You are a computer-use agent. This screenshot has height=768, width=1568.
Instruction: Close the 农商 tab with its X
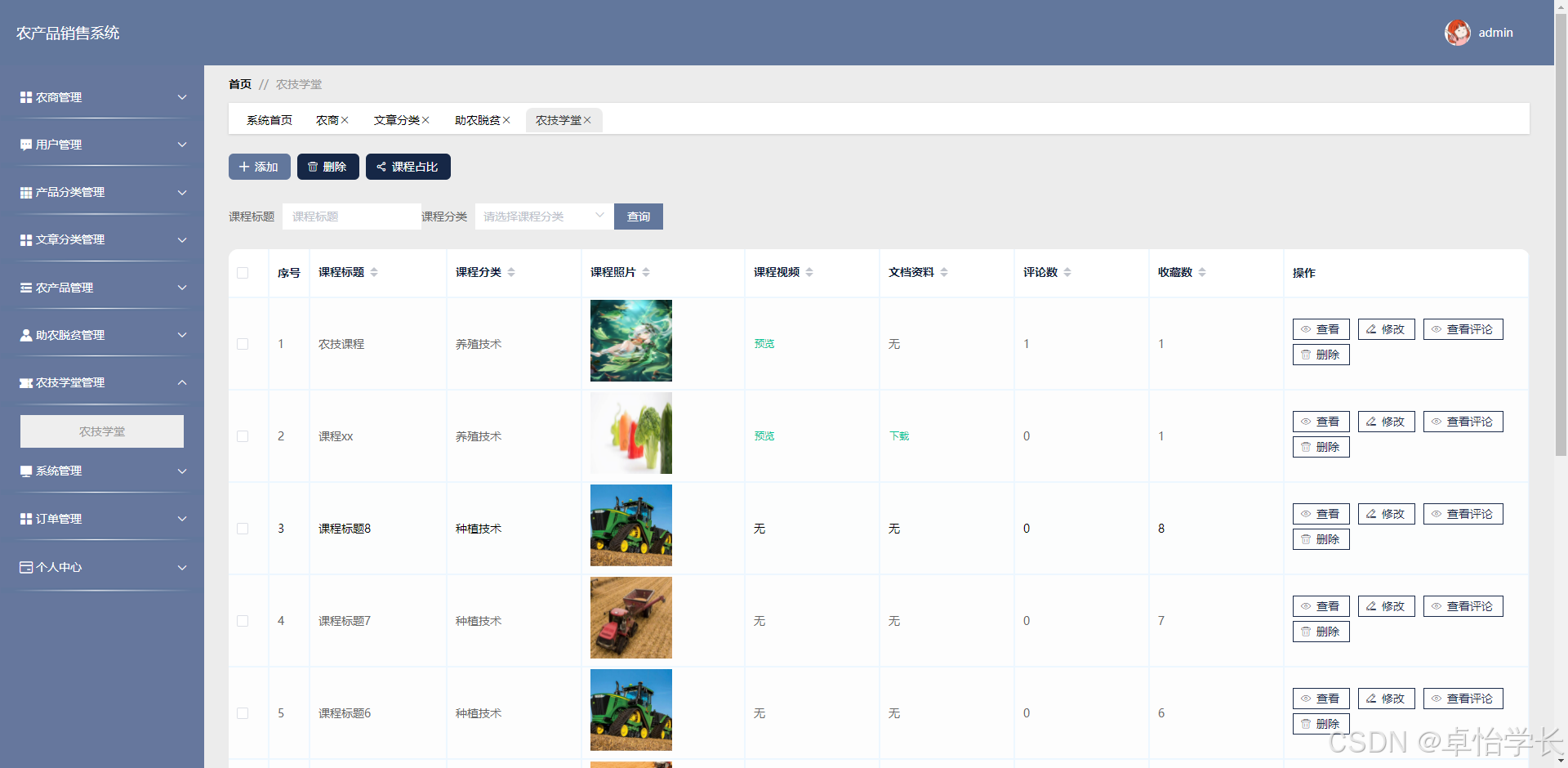[x=345, y=120]
